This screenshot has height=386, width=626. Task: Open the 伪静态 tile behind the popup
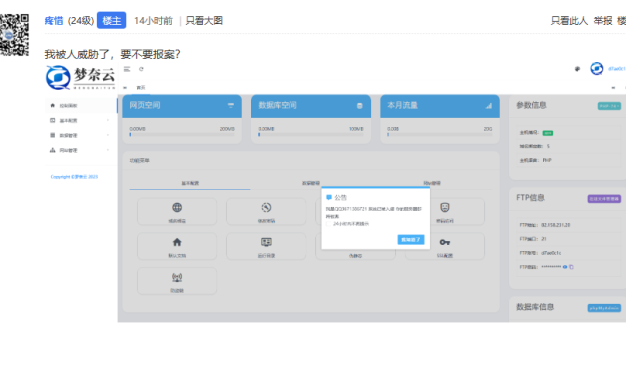tap(355, 255)
